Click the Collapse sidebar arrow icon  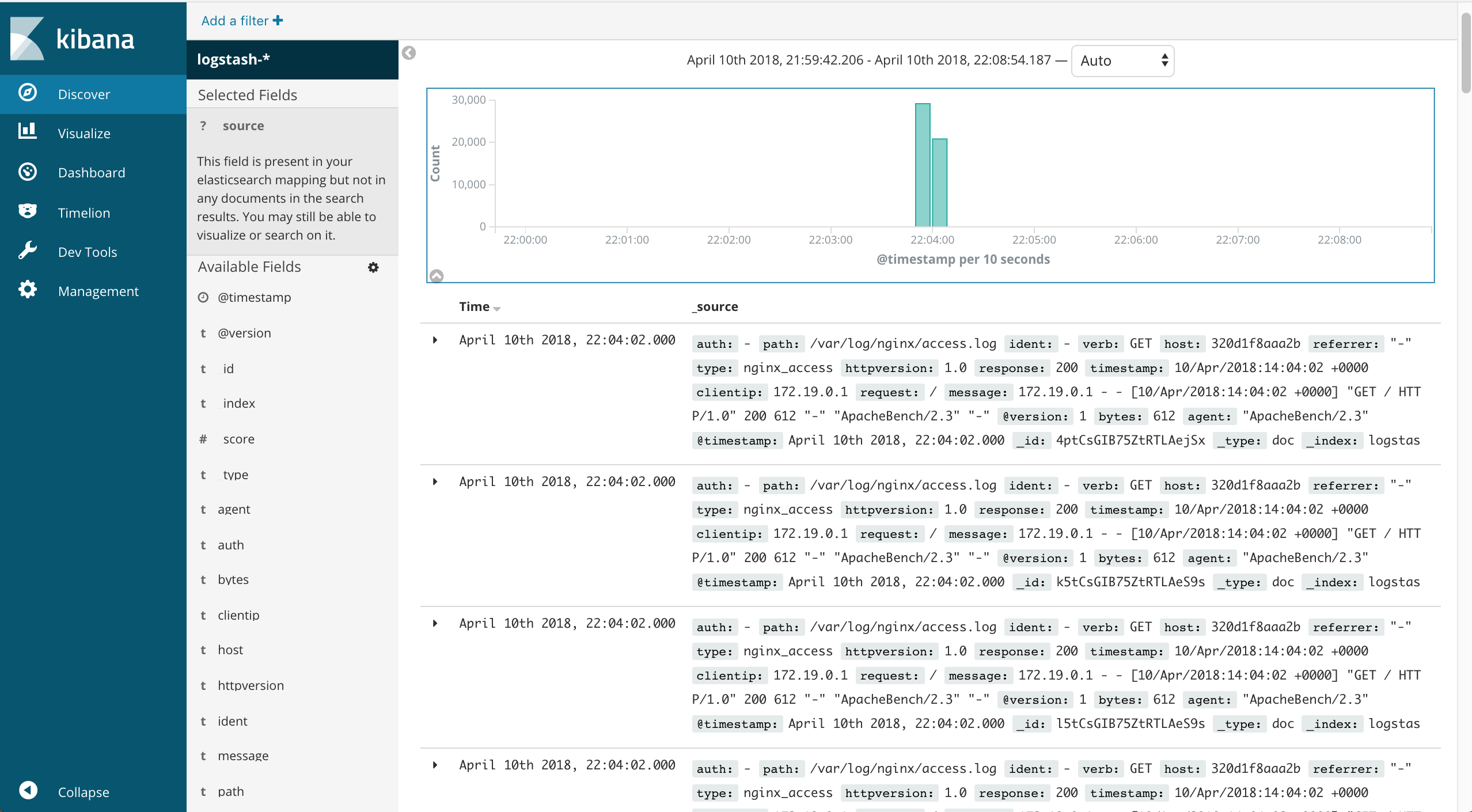(28, 790)
